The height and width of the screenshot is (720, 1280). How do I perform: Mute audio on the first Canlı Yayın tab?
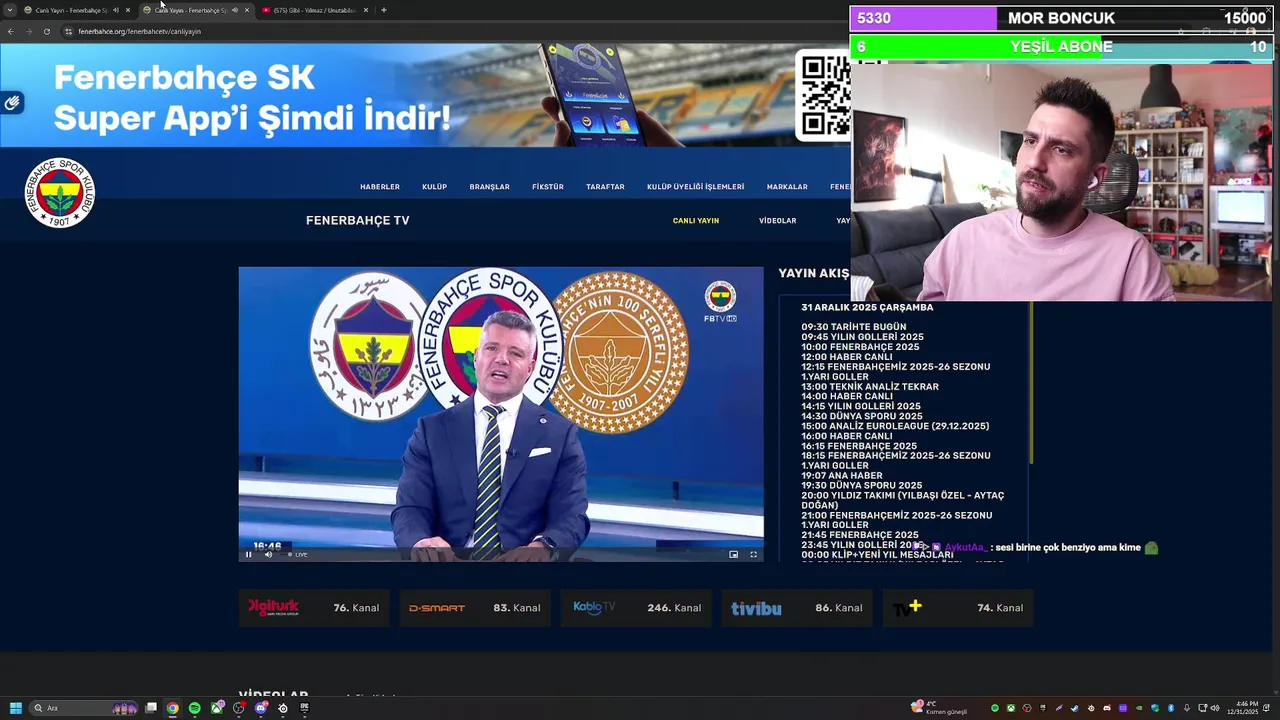coord(115,10)
